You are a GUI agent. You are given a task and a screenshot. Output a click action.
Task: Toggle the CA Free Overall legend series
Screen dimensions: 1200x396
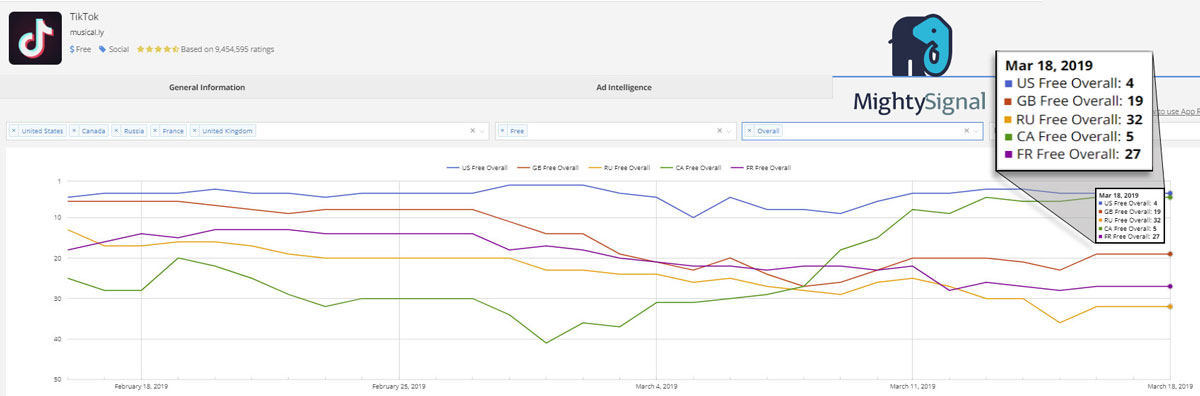[x=690, y=167]
